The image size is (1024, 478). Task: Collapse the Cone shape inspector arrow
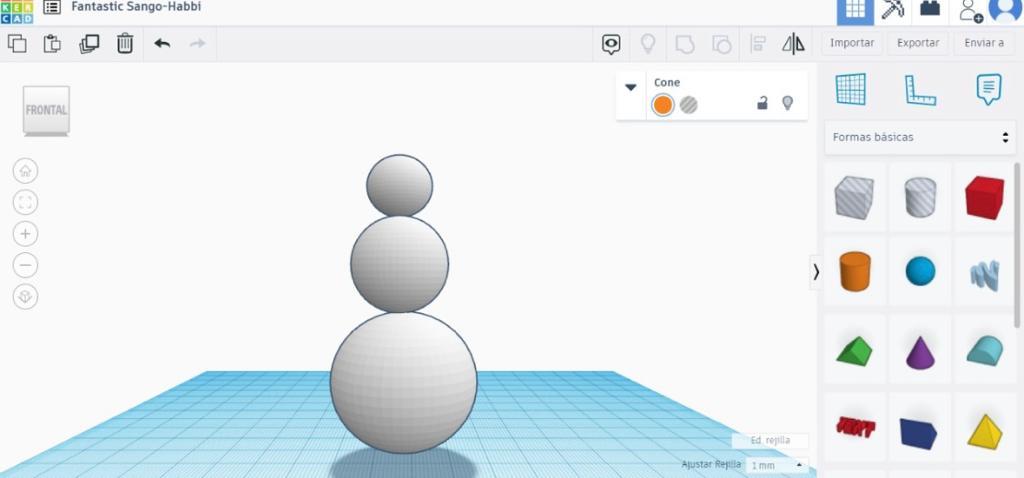click(x=631, y=87)
